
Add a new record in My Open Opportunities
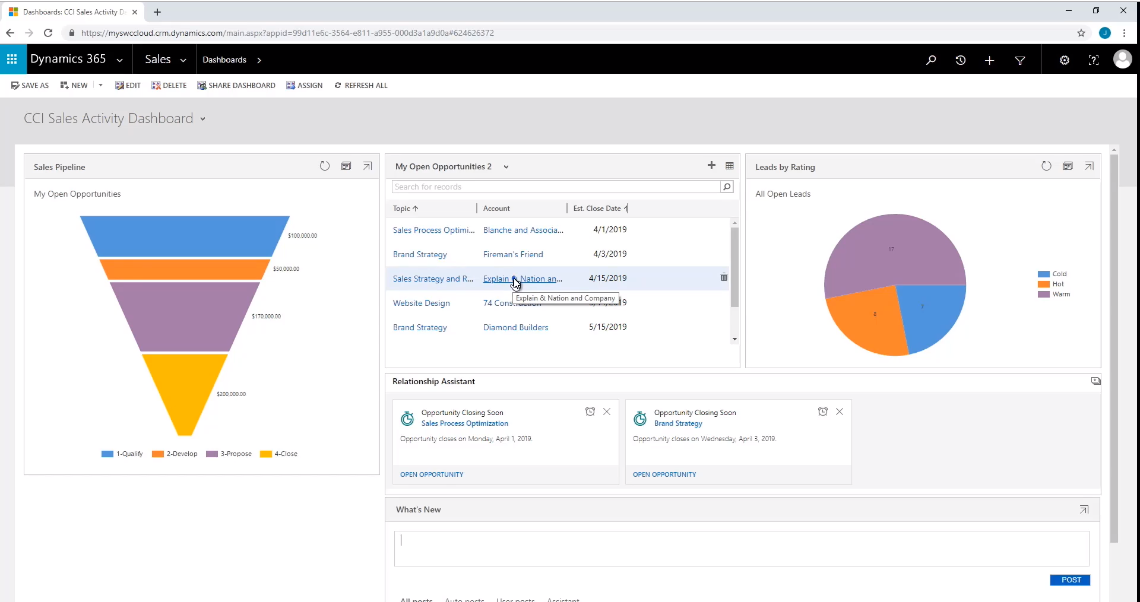(x=712, y=165)
